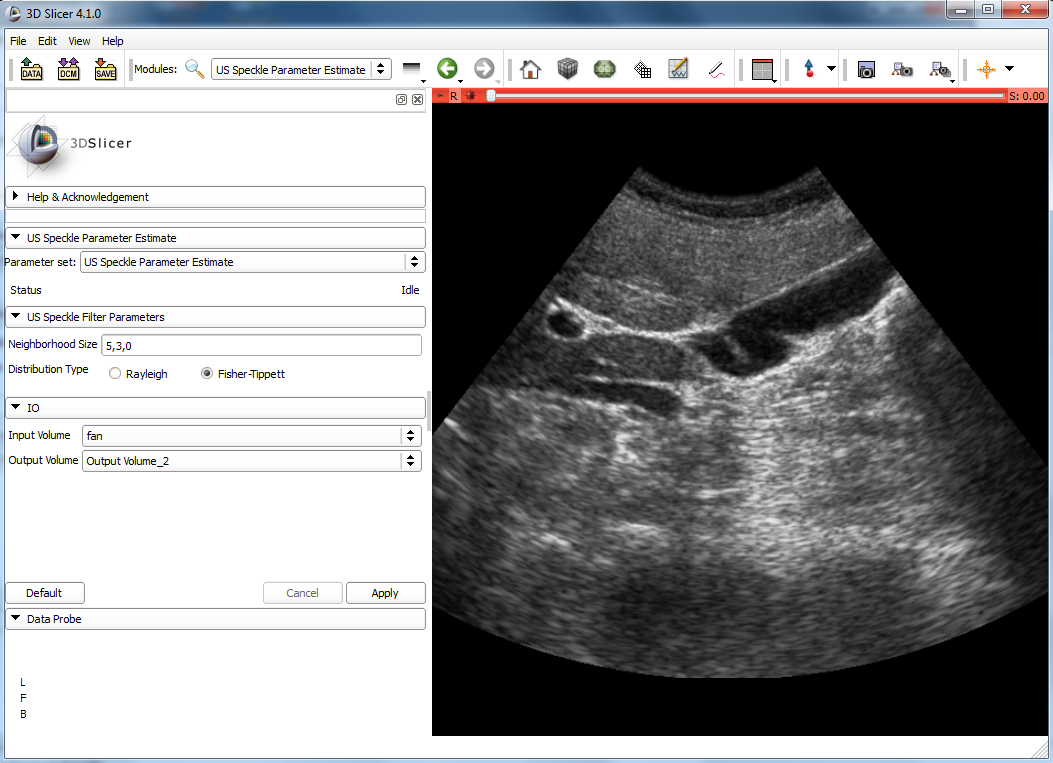1053x763 pixels.
Task: Click the module search magnifier icon
Action: (195, 69)
